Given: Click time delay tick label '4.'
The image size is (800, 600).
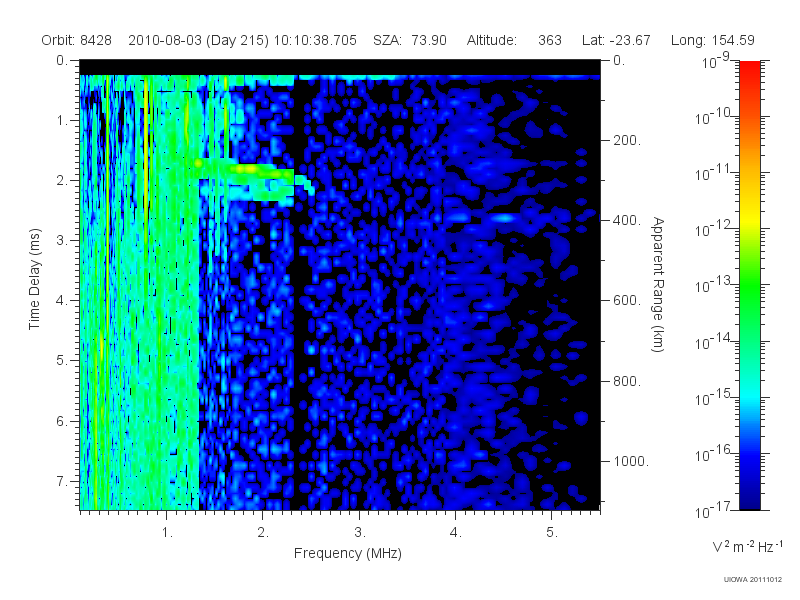Looking at the screenshot, I should pos(62,301).
